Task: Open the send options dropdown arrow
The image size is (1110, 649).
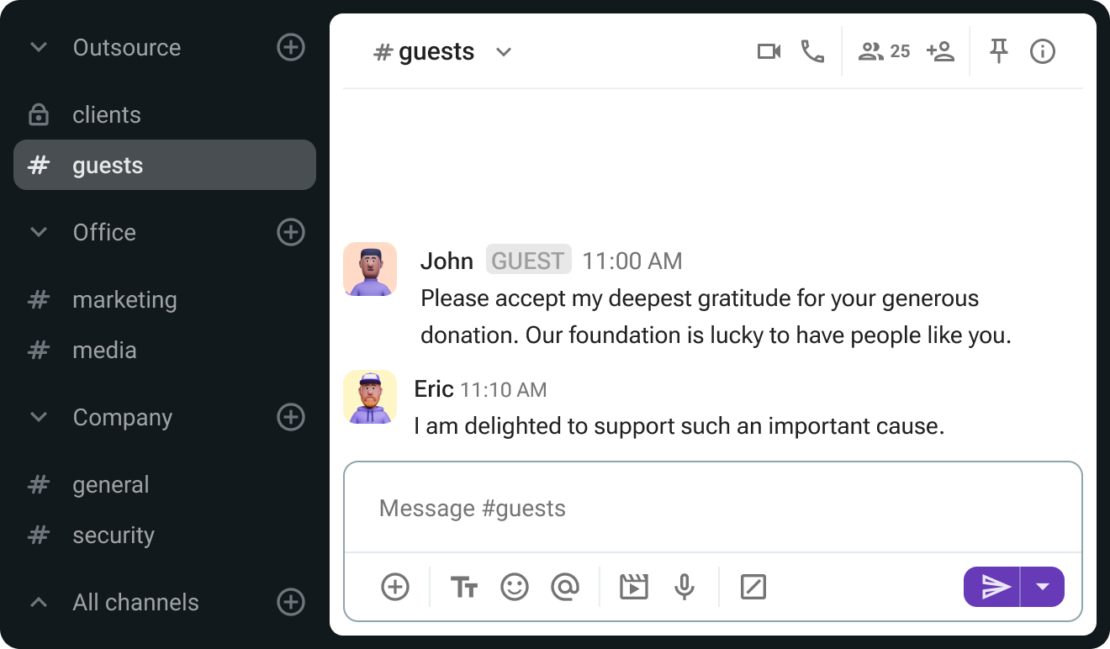Action: 1041,587
